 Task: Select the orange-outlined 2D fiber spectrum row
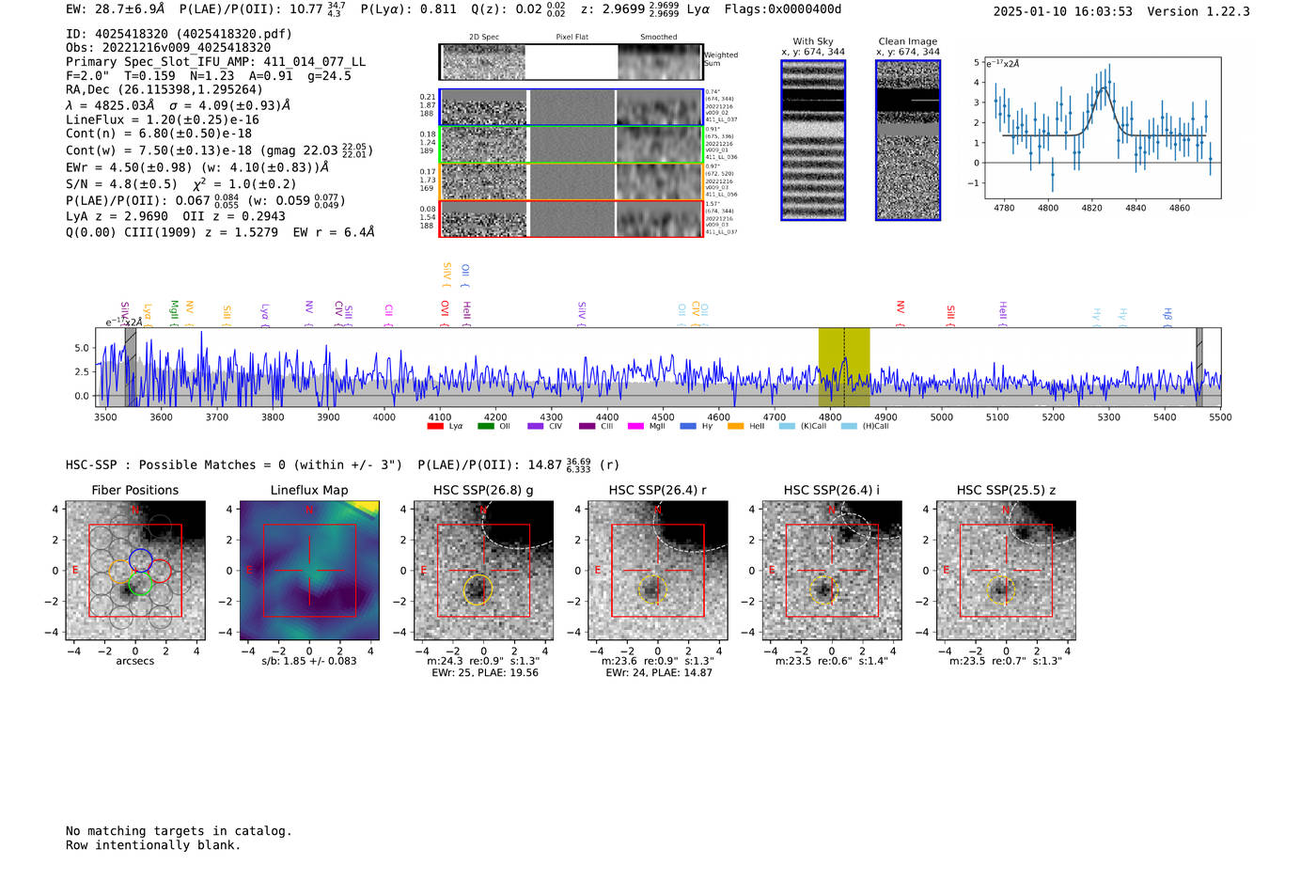(x=571, y=181)
